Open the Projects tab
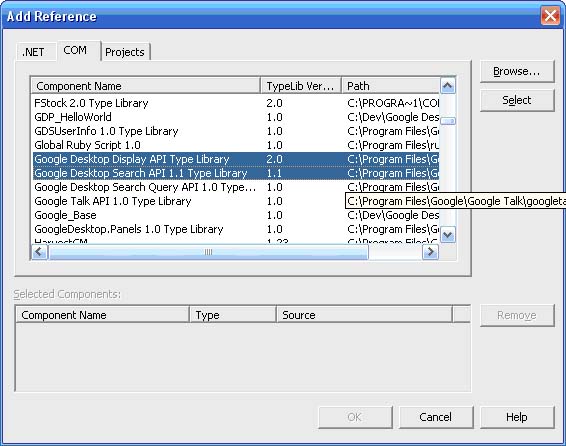 (125, 52)
